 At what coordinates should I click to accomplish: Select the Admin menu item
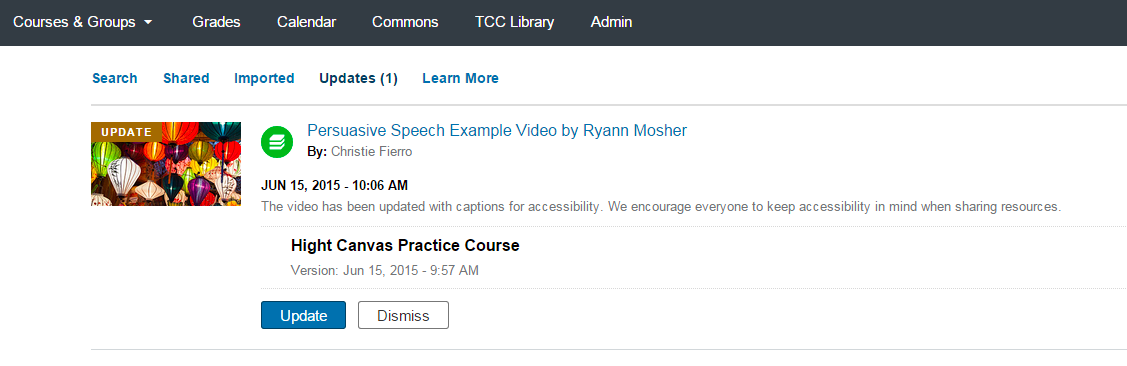[612, 22]
